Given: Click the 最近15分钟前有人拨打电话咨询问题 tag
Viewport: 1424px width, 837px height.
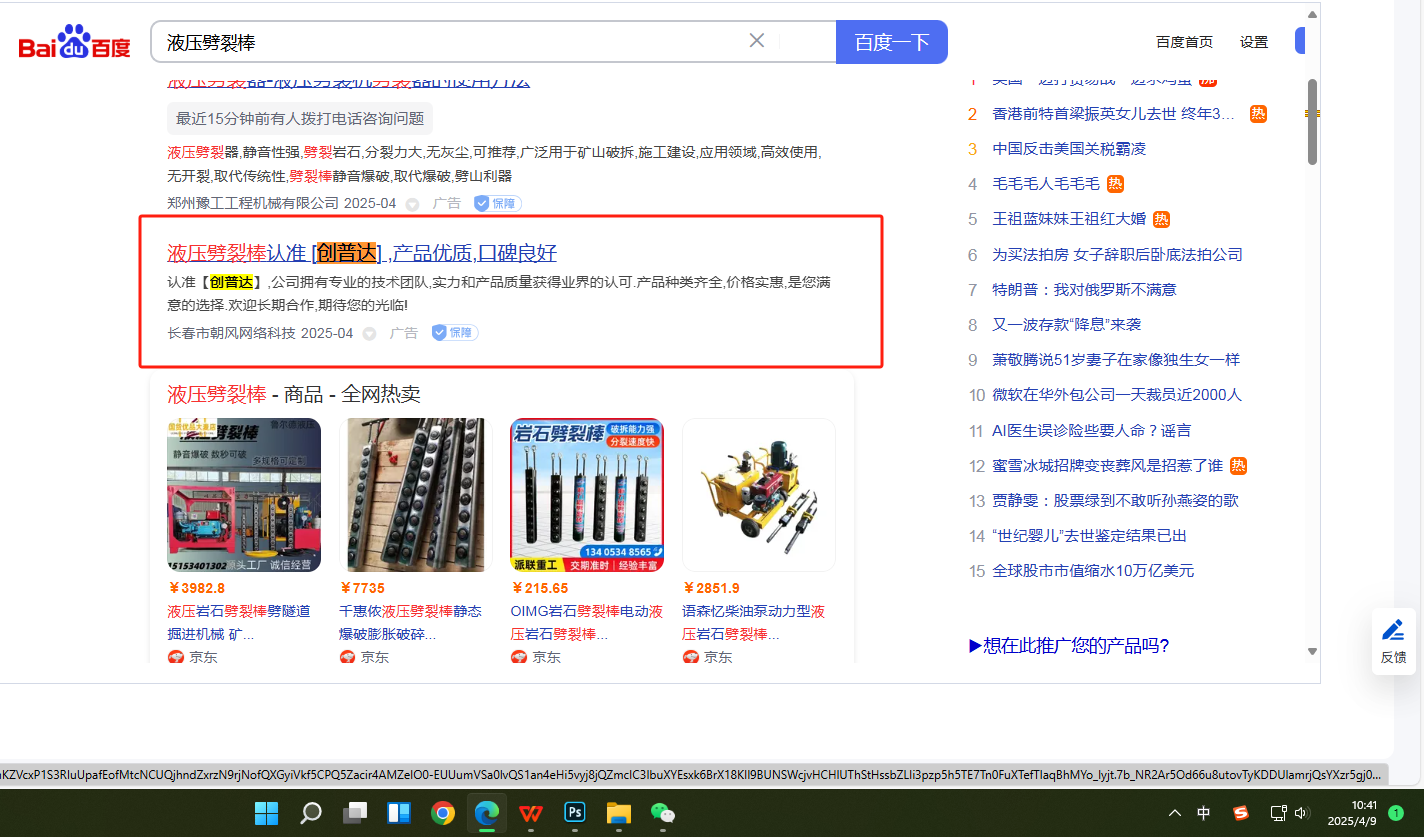Looking at the screenshot, I should (x=300, y=118).
